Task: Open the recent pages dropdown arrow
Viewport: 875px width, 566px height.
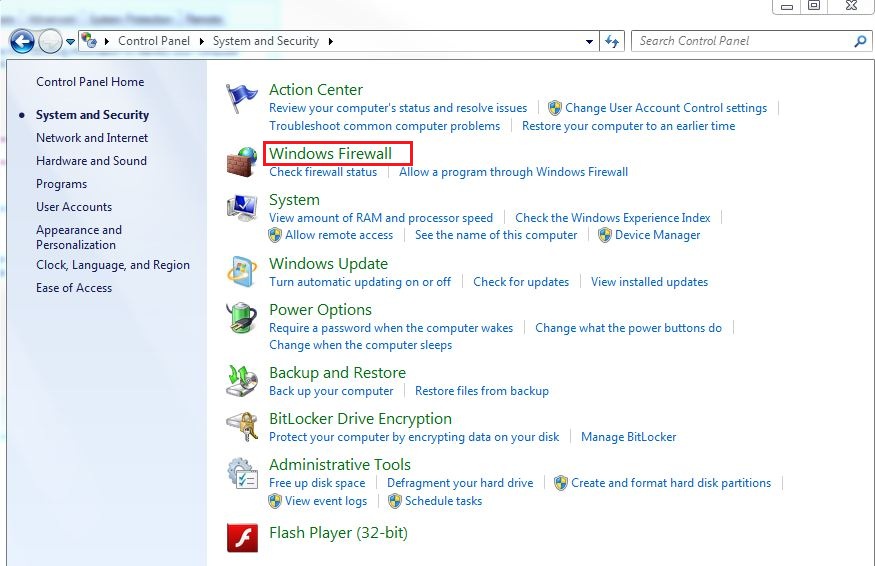Action: coord(70,41)
